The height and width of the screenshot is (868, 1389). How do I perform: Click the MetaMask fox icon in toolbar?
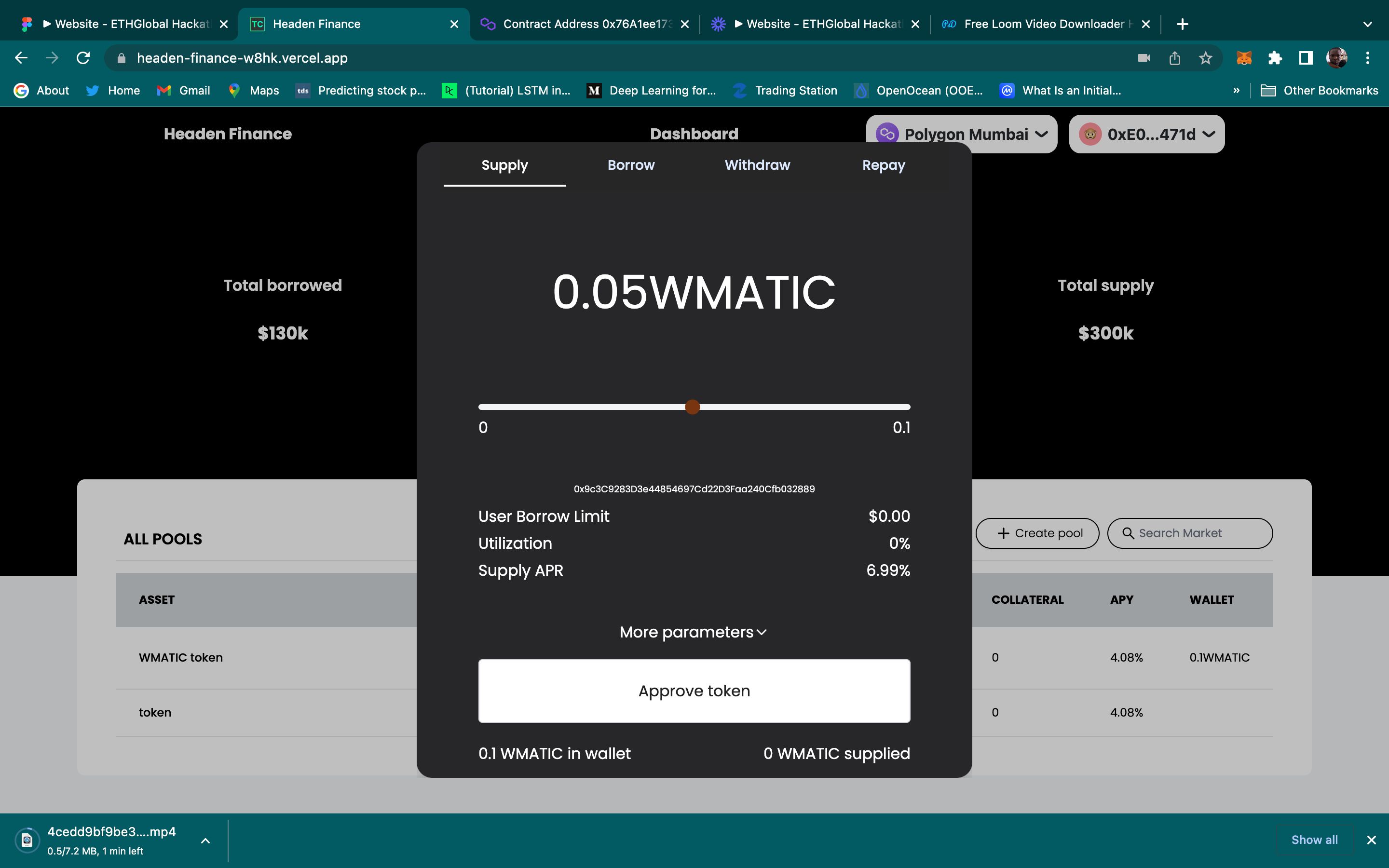coord(1244,58)
